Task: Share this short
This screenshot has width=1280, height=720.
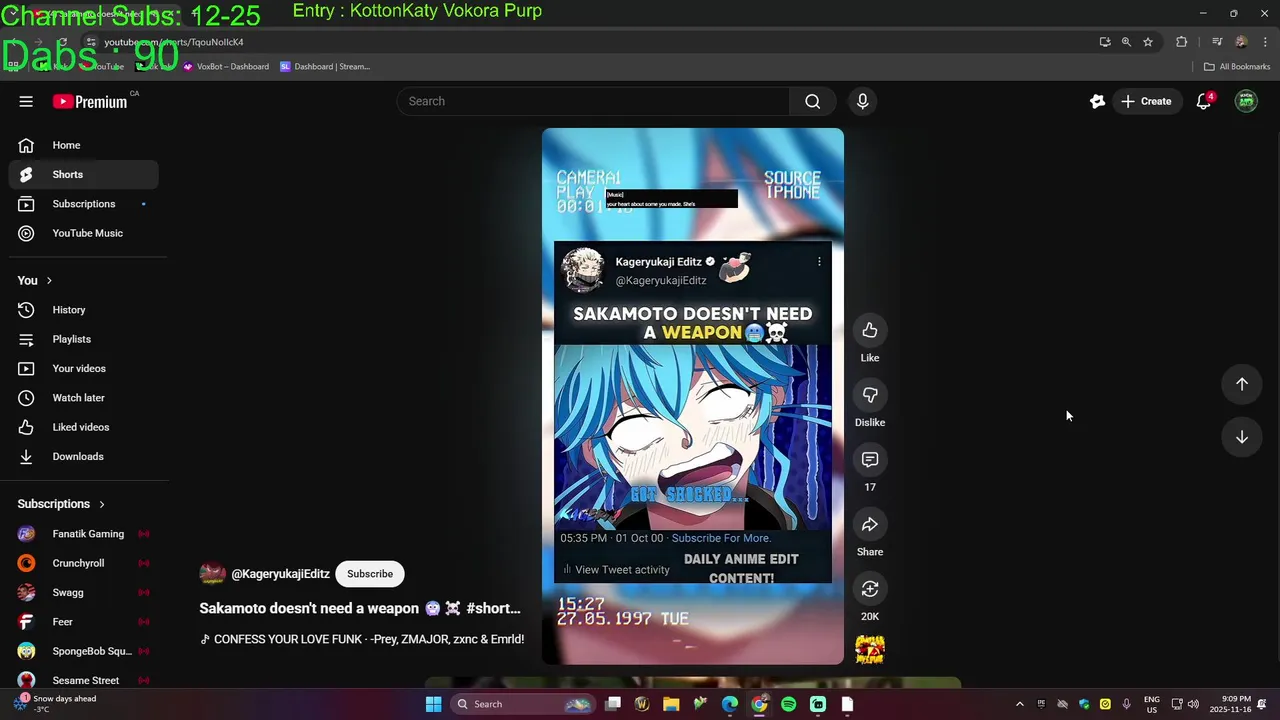Action: tap(870, 525)
